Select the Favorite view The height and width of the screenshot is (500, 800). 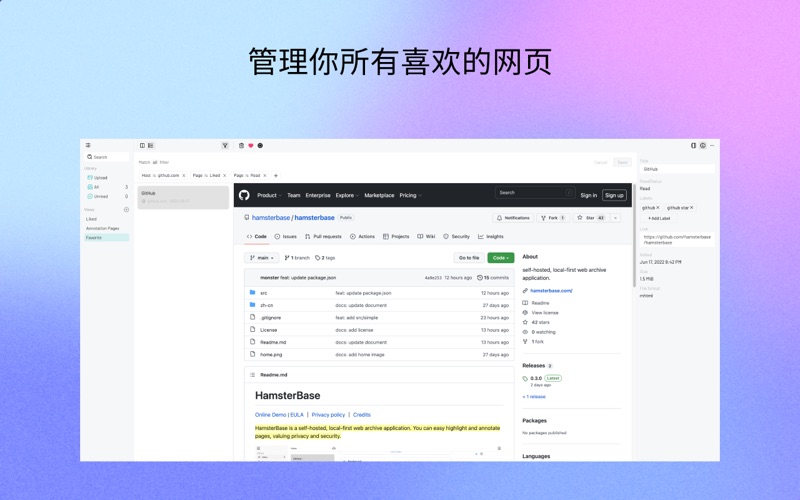click(x=107, y=238)
